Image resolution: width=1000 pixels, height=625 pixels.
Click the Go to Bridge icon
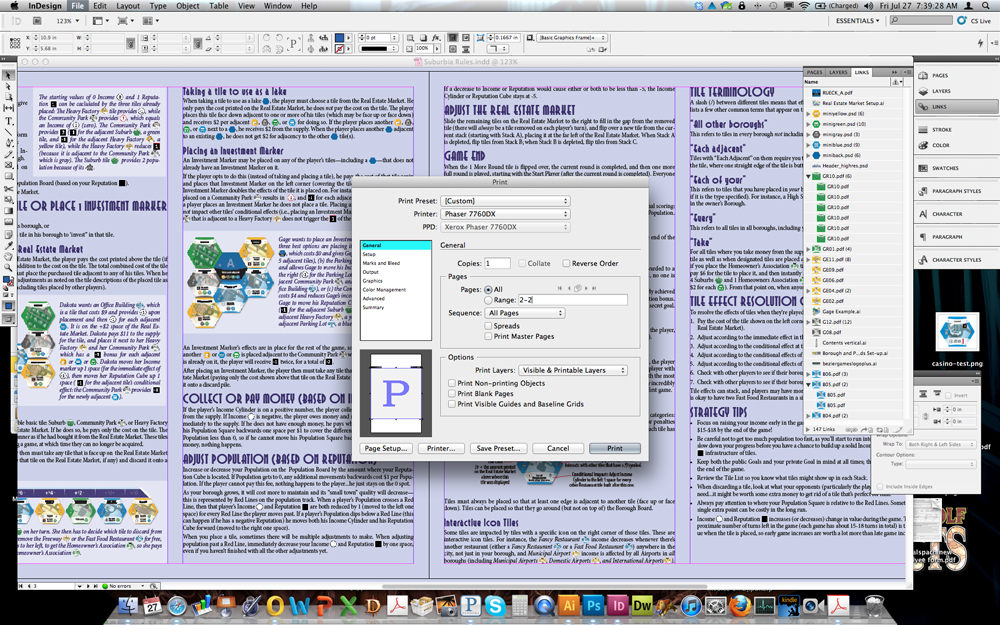pyautogui.click(x=37, y=21)
